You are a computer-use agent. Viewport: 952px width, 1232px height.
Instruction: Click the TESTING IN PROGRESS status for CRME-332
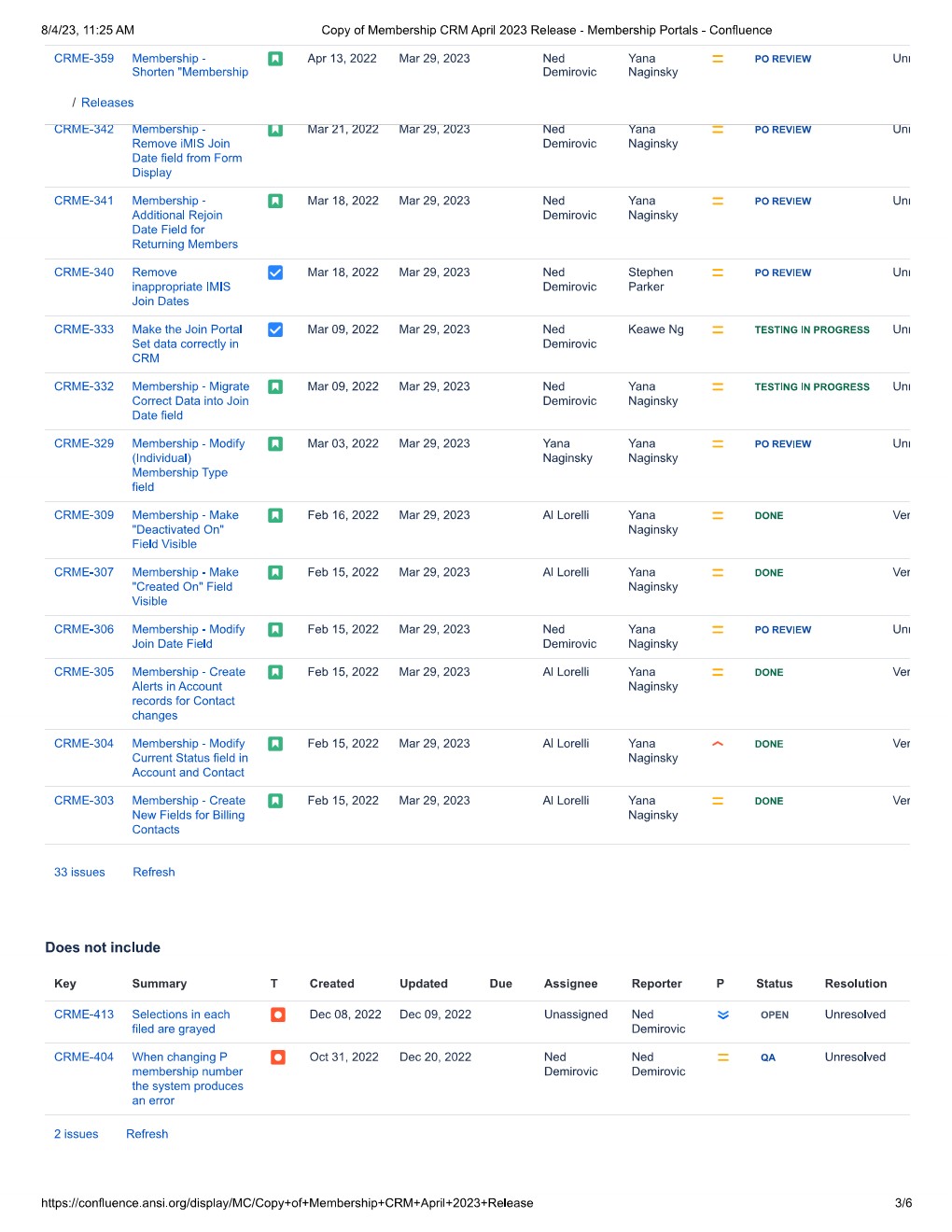(812, 387)
